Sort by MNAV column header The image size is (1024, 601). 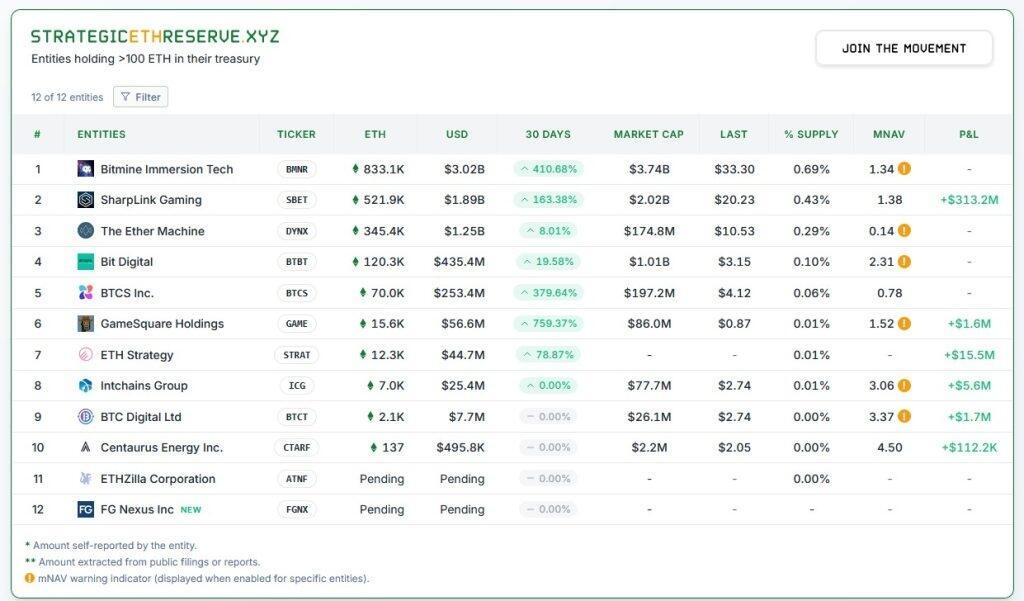[x=889, y=134]
